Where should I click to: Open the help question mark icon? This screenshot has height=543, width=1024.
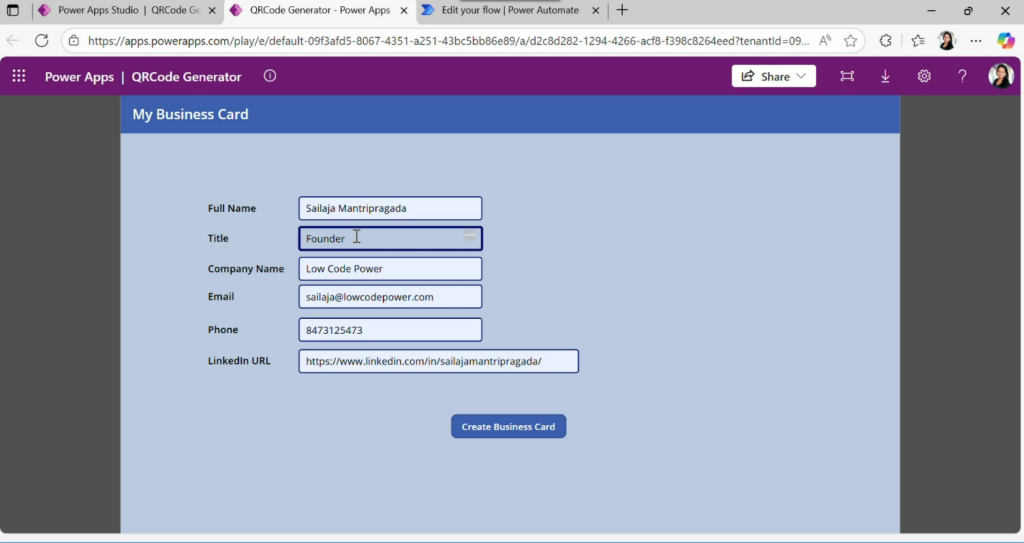962,76
